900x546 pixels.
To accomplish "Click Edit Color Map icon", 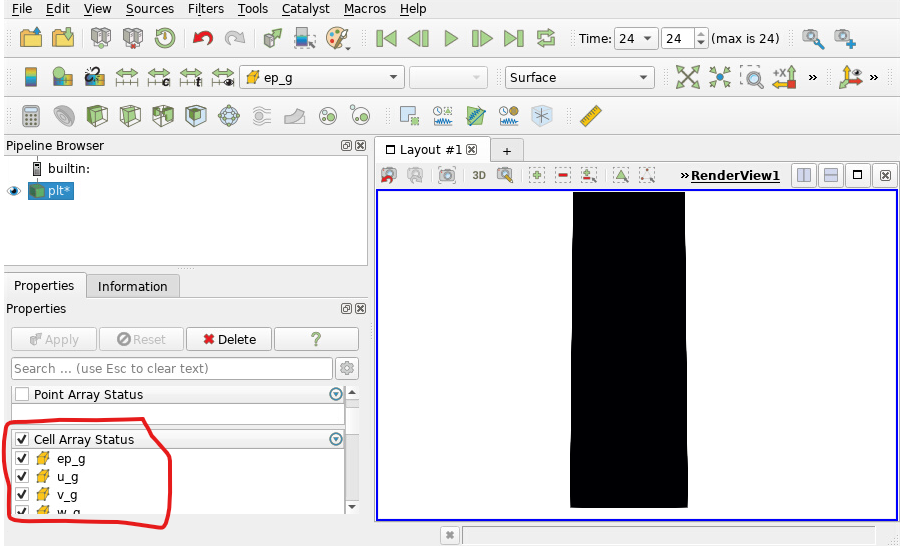I will pos(63,77).
